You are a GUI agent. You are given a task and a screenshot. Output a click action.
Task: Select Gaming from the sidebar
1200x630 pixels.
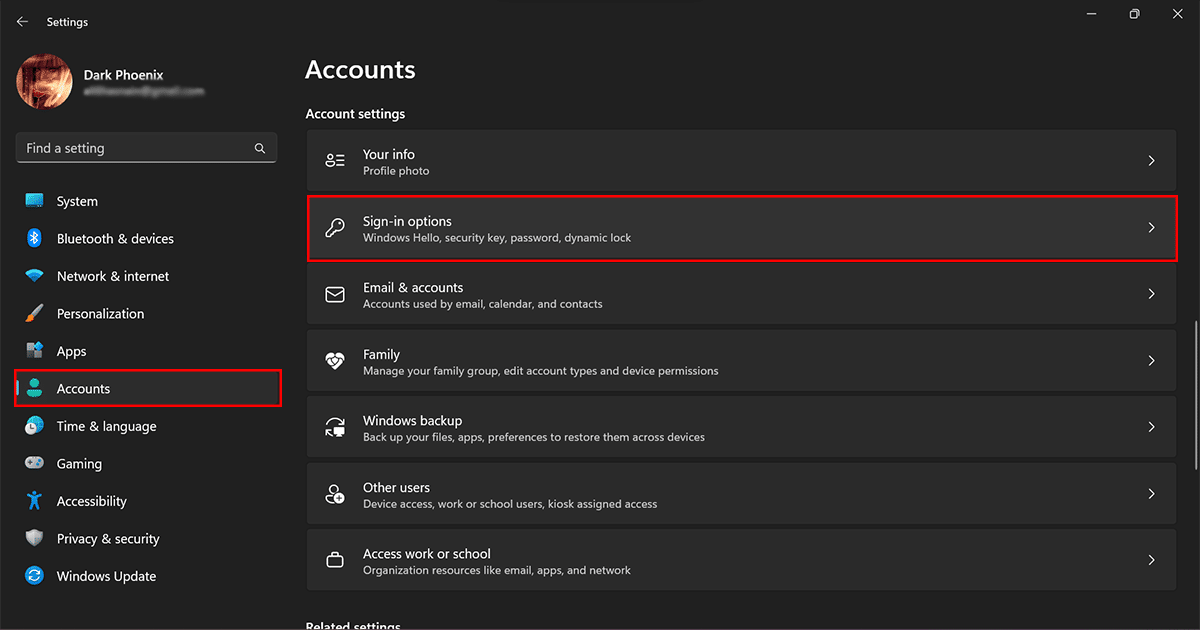pos(79,464)
